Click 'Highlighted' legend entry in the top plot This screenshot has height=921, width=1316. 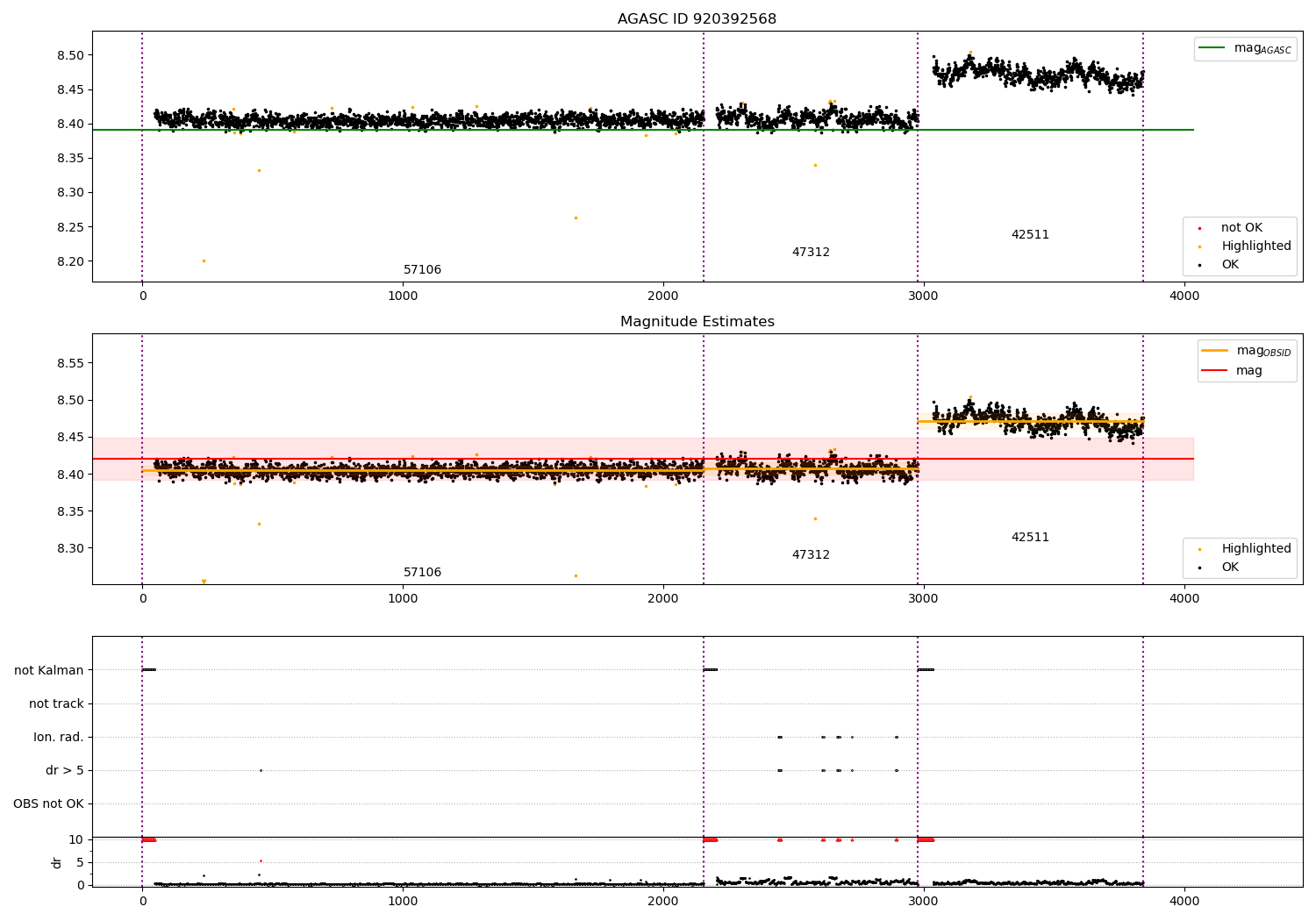point(1244,246)
